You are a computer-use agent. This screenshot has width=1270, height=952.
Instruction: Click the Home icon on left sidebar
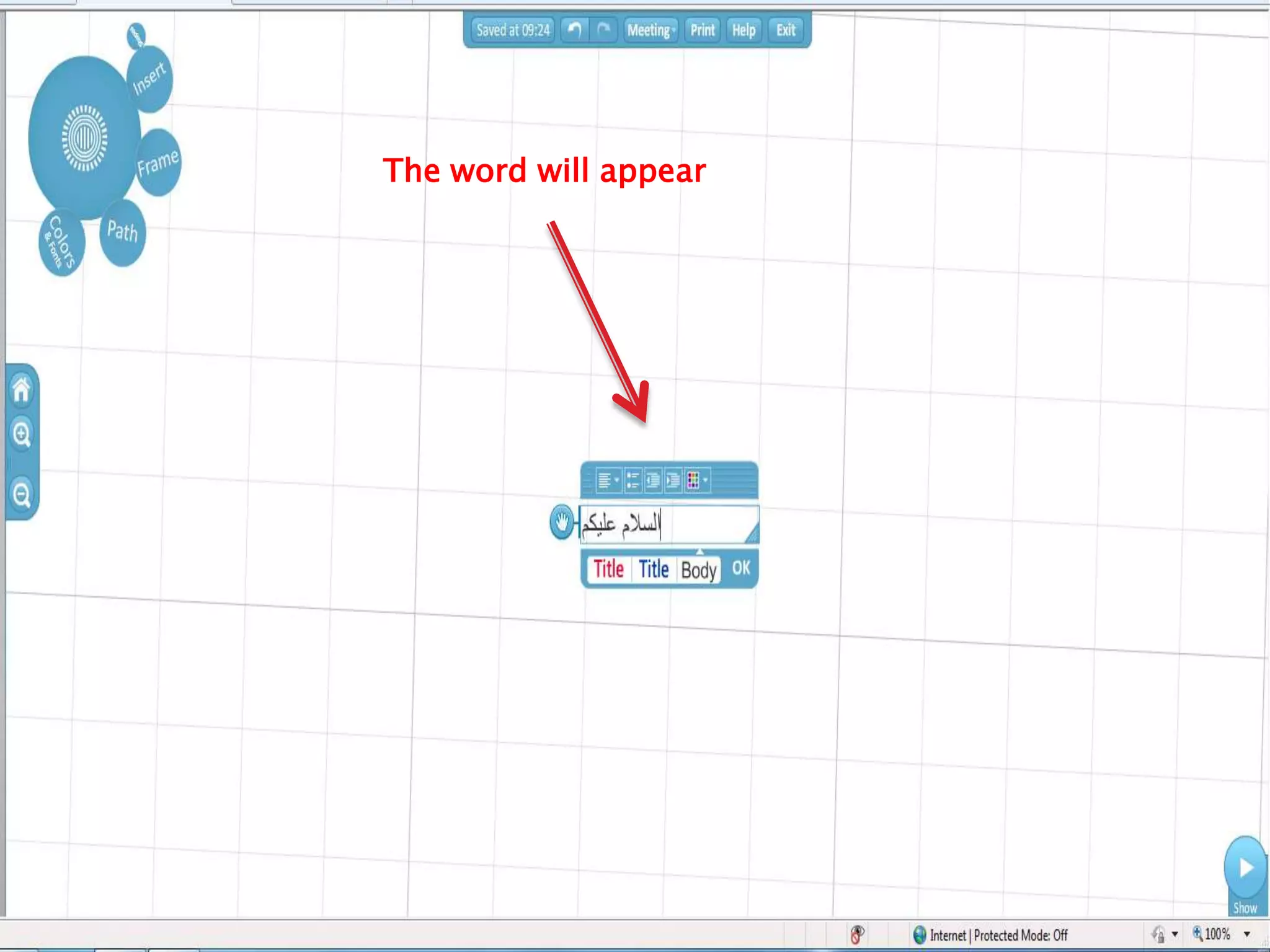(x=22, y=390)
